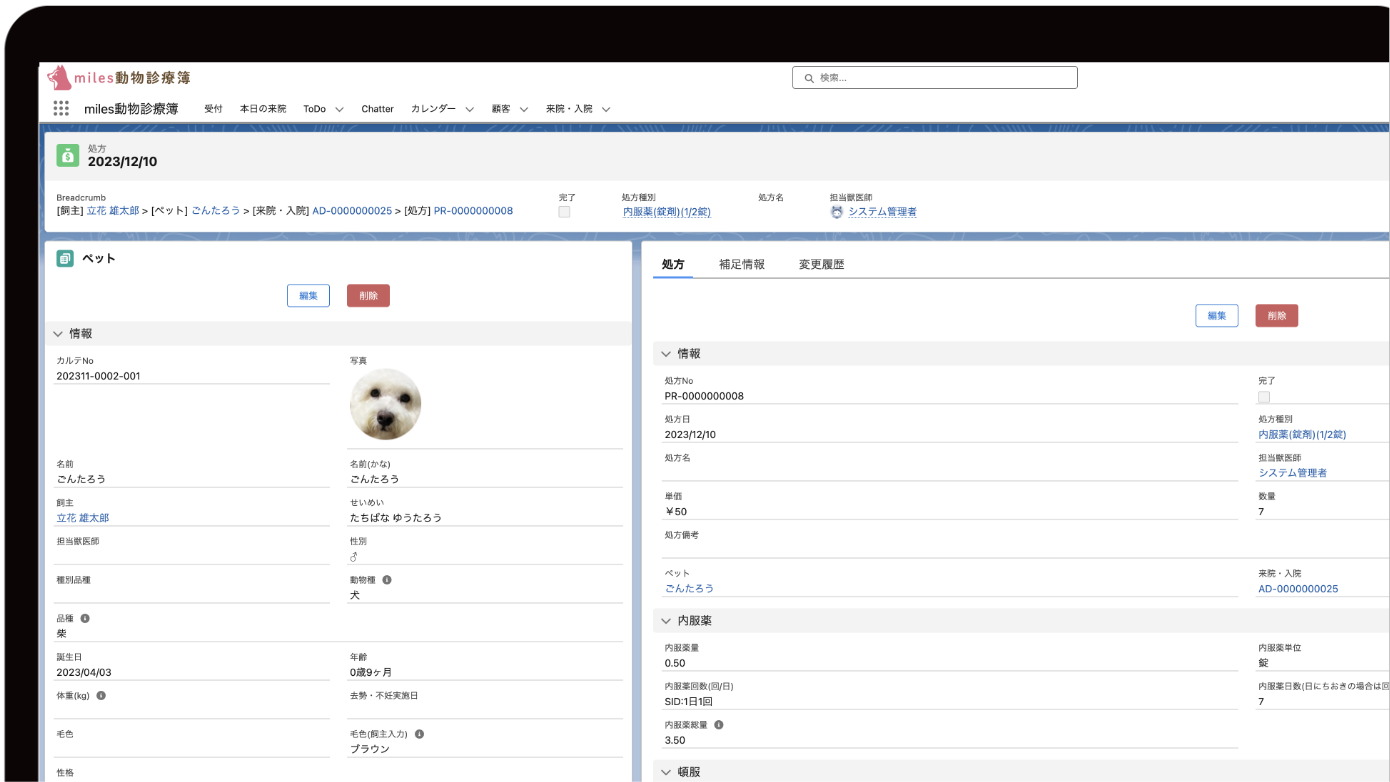This screenshot has width=1390, height=782.
Task: Open header link 内服薬(錠剤)(1/2錠)
Action: point(666,212)
